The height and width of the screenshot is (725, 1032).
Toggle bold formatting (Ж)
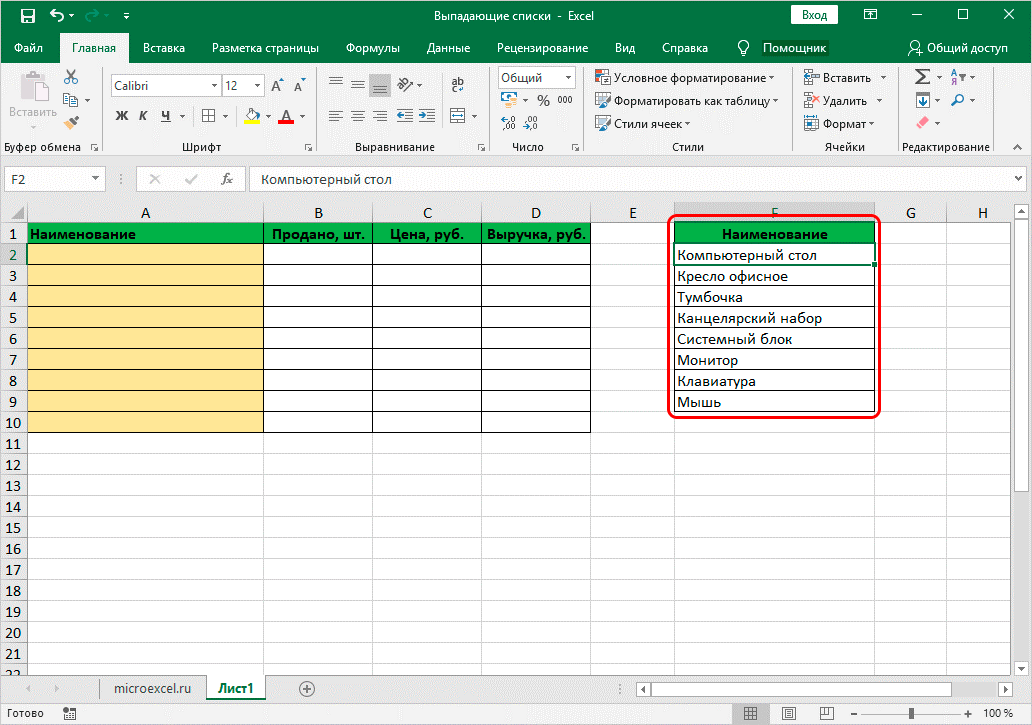click(122, 116)
